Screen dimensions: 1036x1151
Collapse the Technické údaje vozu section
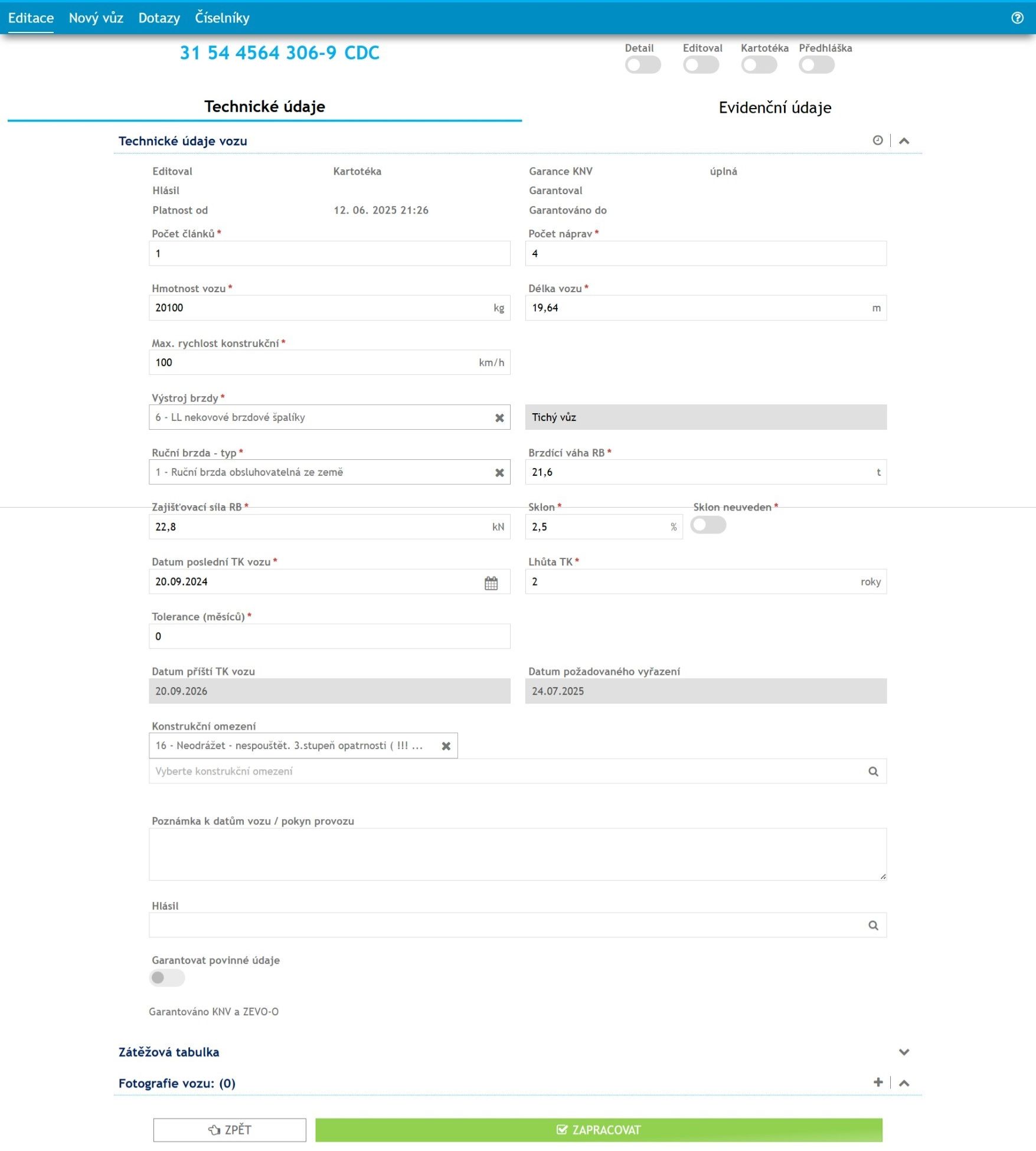click(x=904, y=141)
